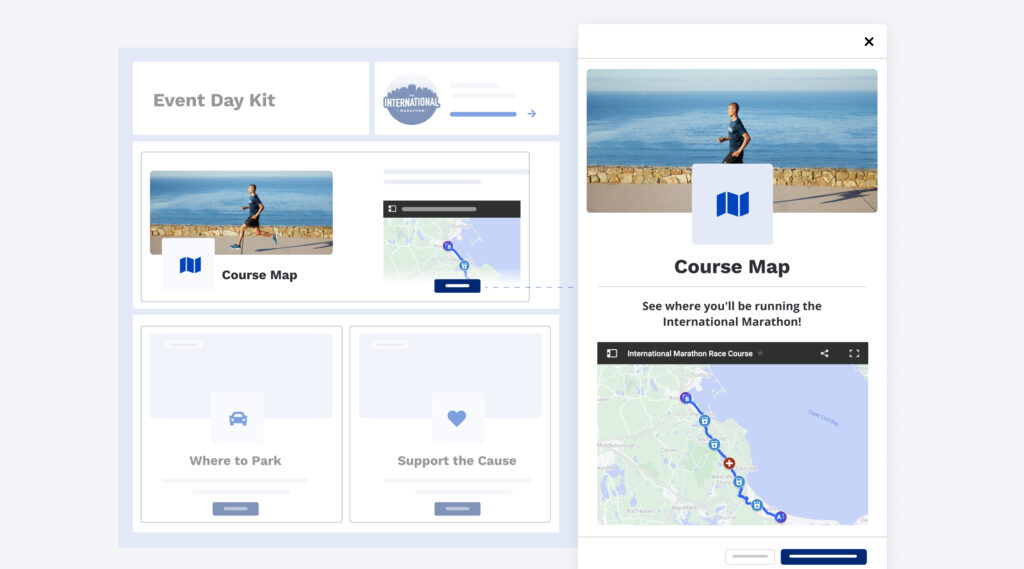Close the Course Map panel
The image size is (1024, 569).
click(868, 41)
